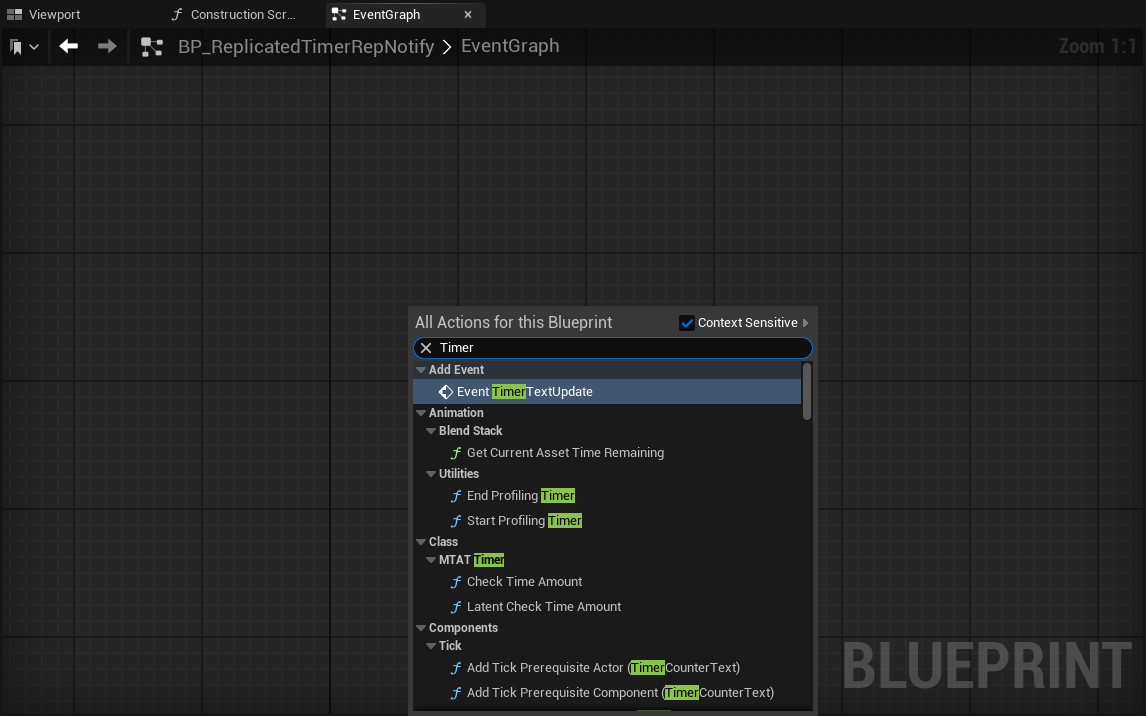Click function icon for End Profiling Timer
1146x716 pixels.
(456, 496)
